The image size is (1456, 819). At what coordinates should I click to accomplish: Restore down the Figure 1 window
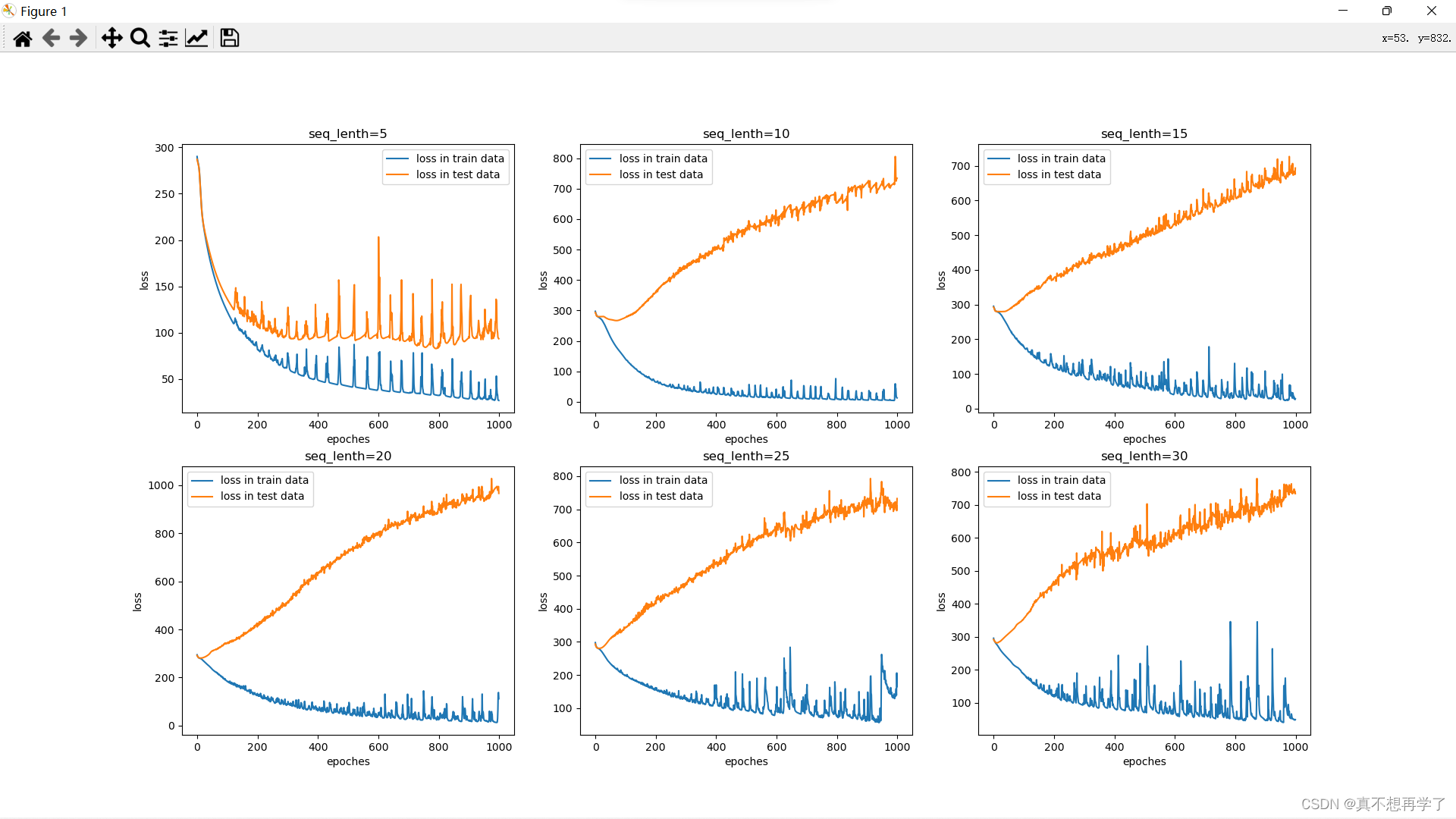click(1387, 11)
